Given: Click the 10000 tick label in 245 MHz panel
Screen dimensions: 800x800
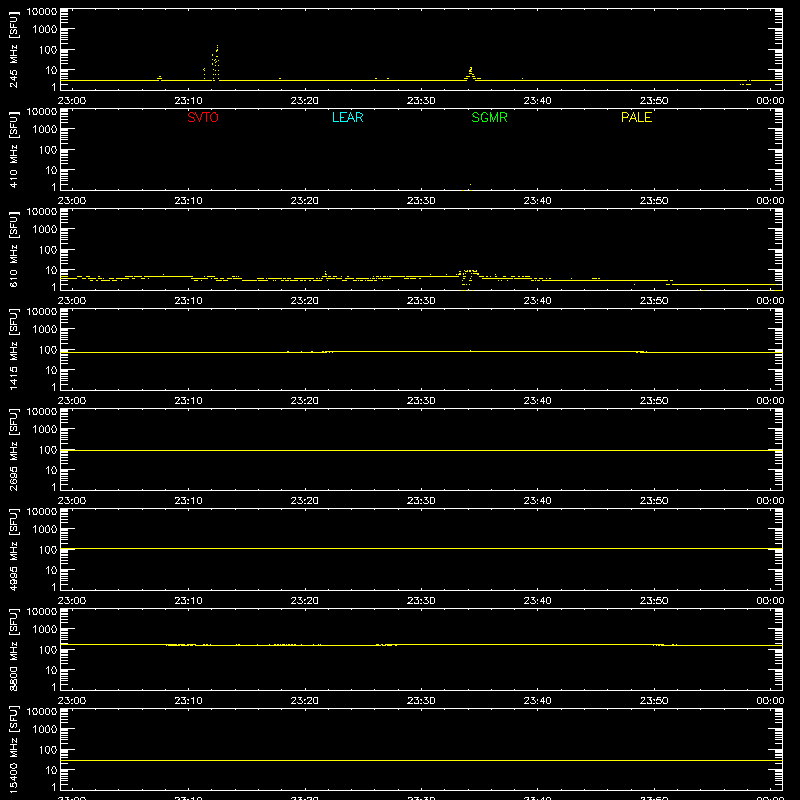Looking at the screenshot, I should (42, 12).
